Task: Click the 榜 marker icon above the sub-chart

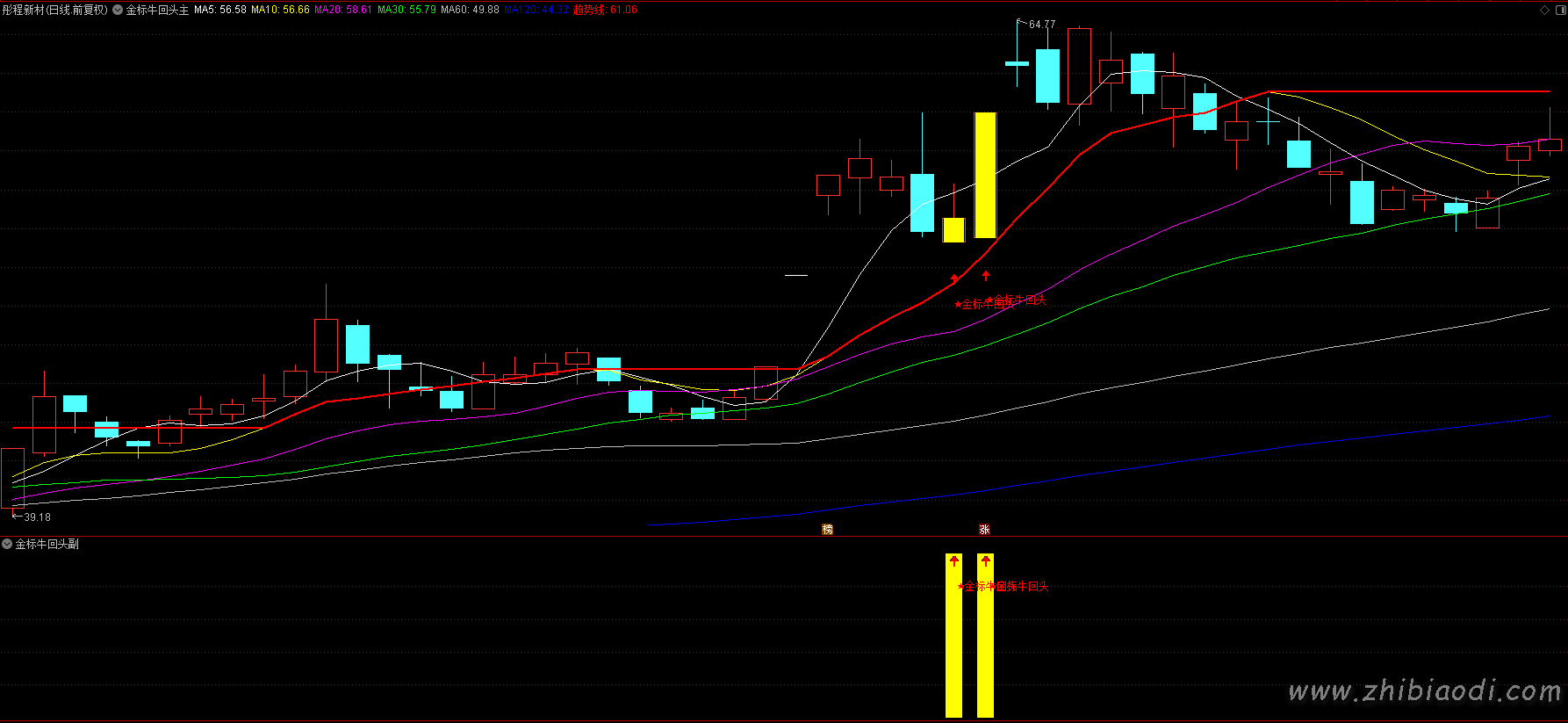Action: click(827, 529)
